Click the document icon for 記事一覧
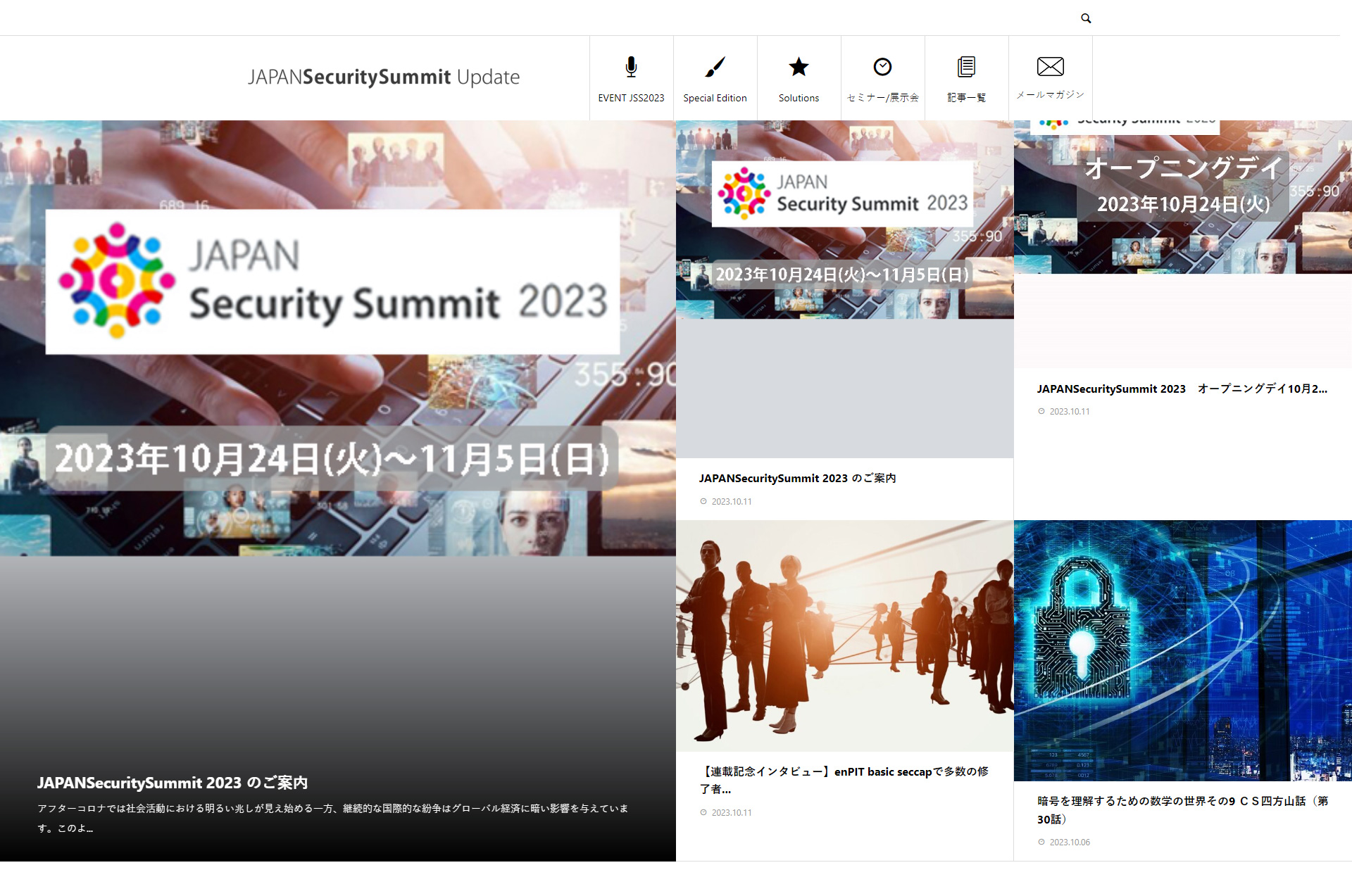This screenshot has width=1352, height=896. (x=966, y=67)
